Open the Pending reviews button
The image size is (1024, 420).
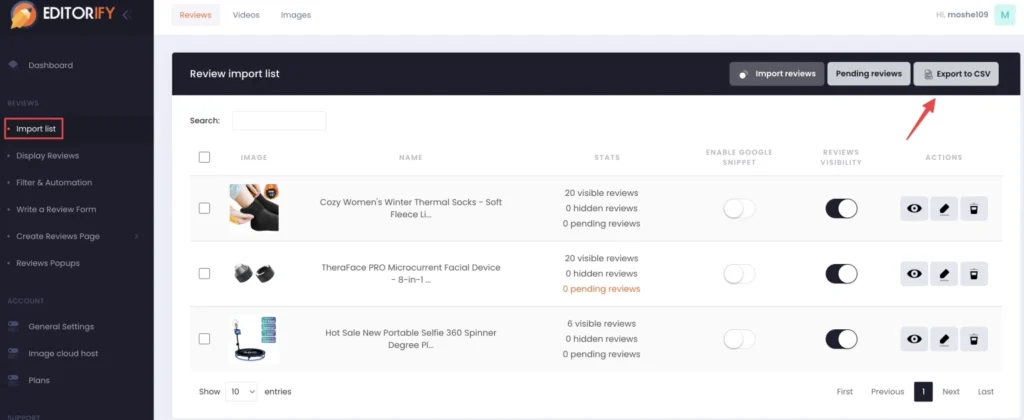868,74
